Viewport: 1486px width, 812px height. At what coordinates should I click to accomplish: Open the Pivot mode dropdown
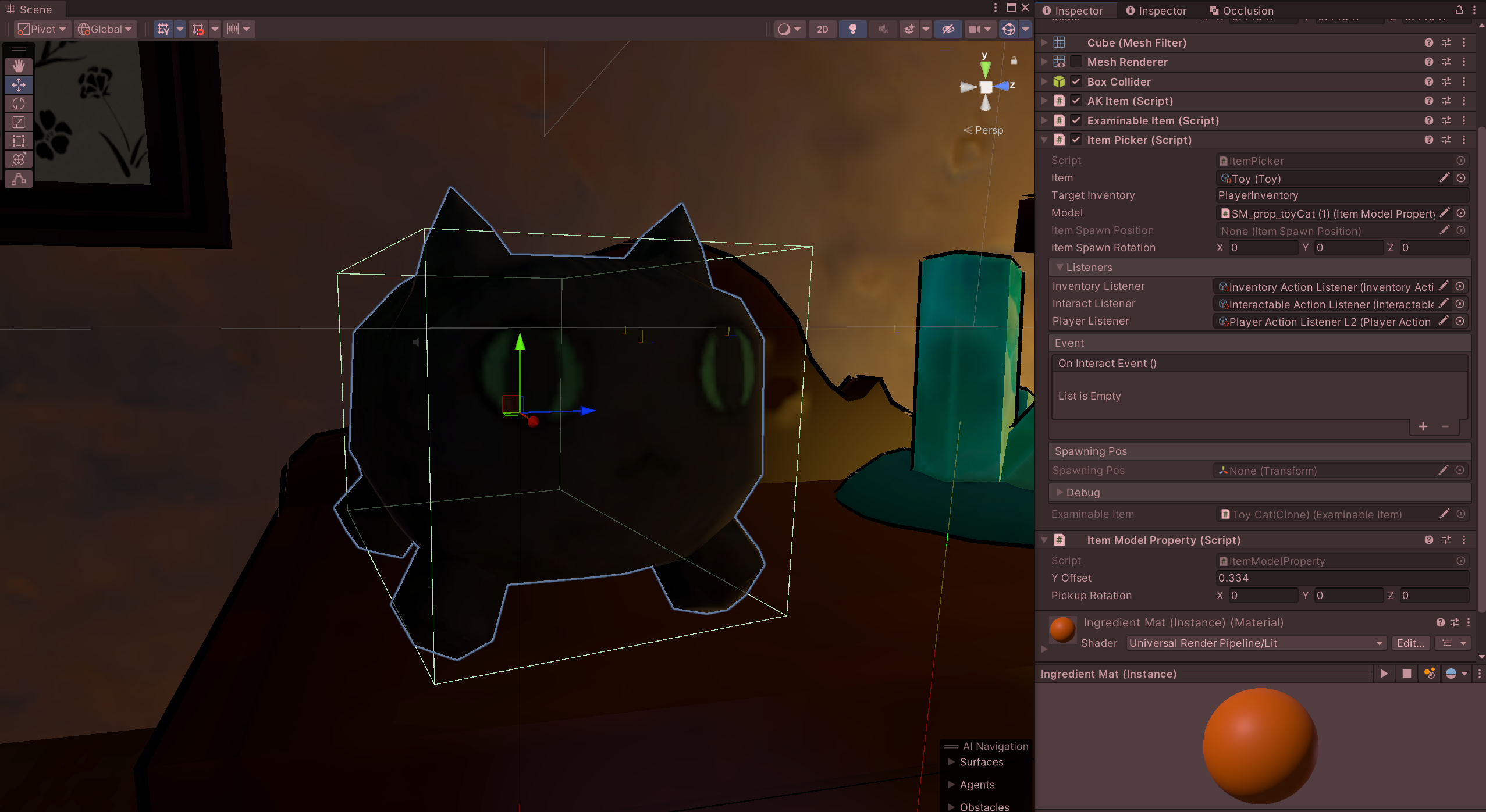[x=42, y=29]
